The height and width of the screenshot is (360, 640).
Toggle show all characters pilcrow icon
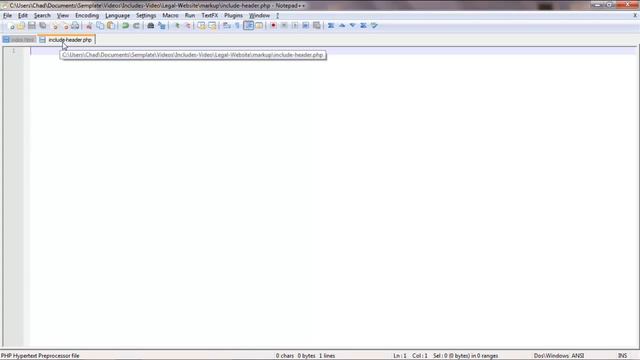pyautogui.click(x=238, y=26)
